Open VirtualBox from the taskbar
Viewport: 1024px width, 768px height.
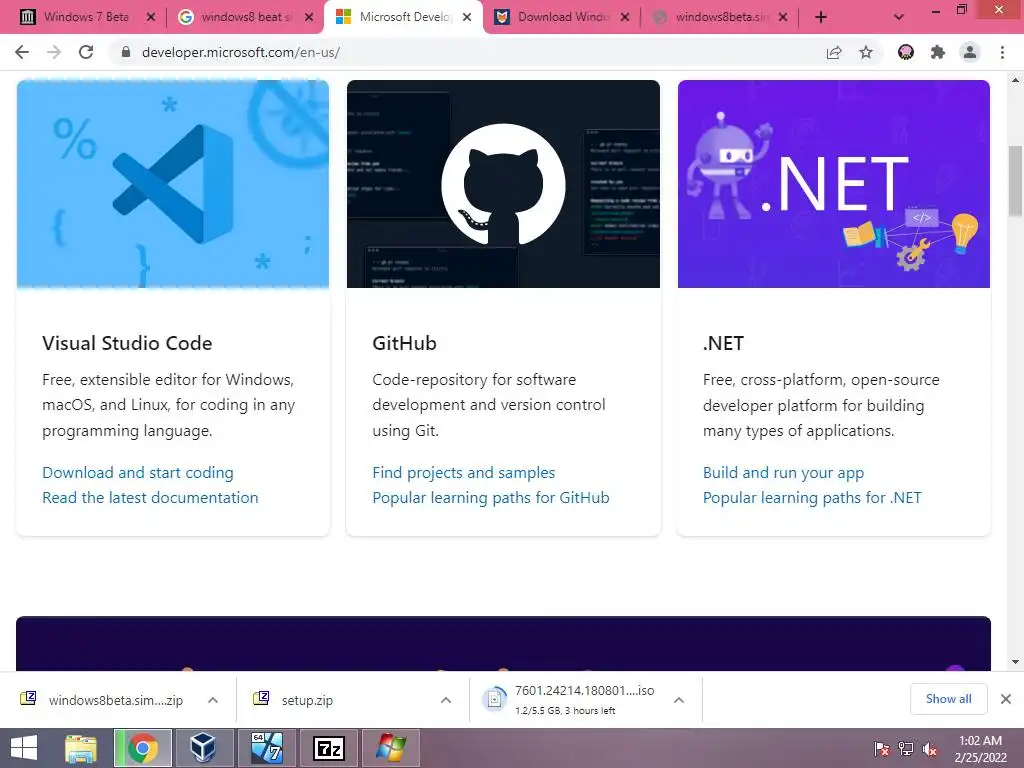203,748
